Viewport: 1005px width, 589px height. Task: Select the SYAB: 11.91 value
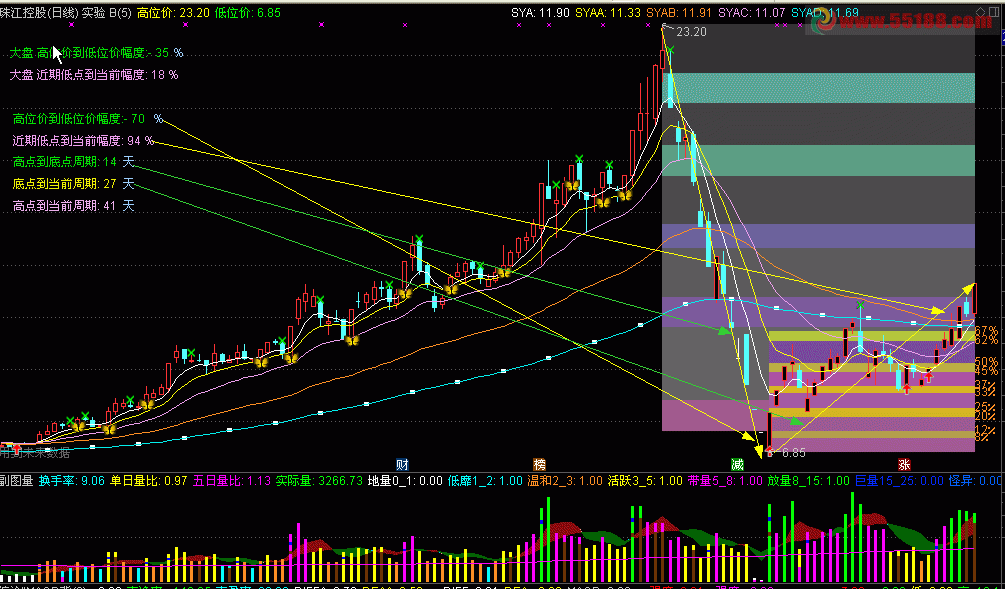(679, 13)
